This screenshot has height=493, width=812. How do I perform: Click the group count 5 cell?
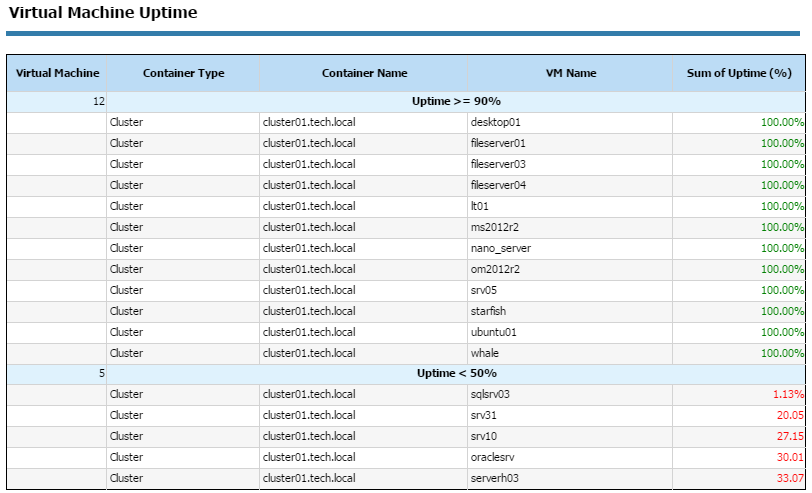57,373
